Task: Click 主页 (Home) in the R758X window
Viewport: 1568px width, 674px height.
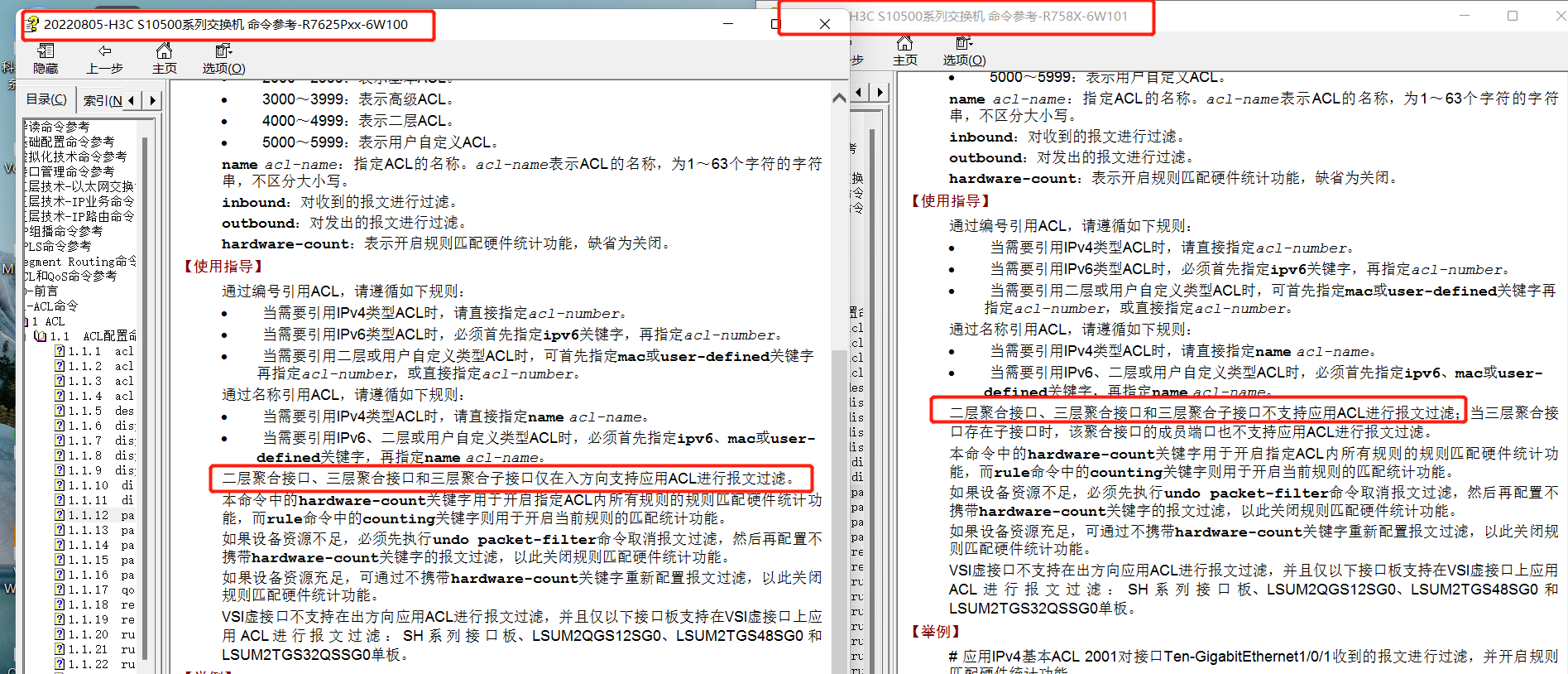Action: coord(904,51)
